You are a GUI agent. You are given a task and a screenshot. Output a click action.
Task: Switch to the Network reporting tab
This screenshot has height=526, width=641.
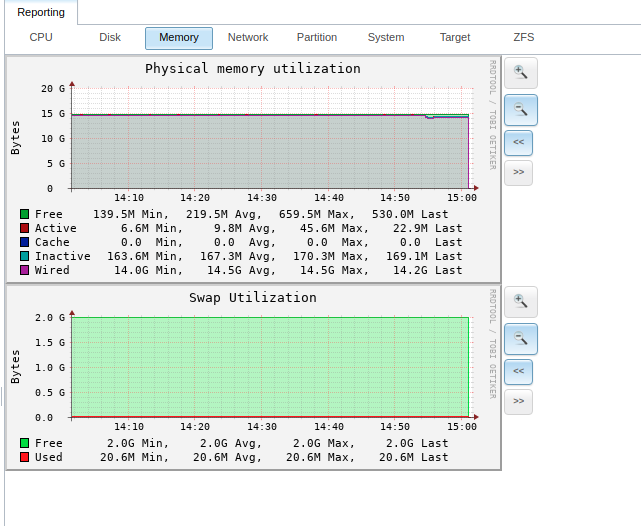tap(248, 38)
